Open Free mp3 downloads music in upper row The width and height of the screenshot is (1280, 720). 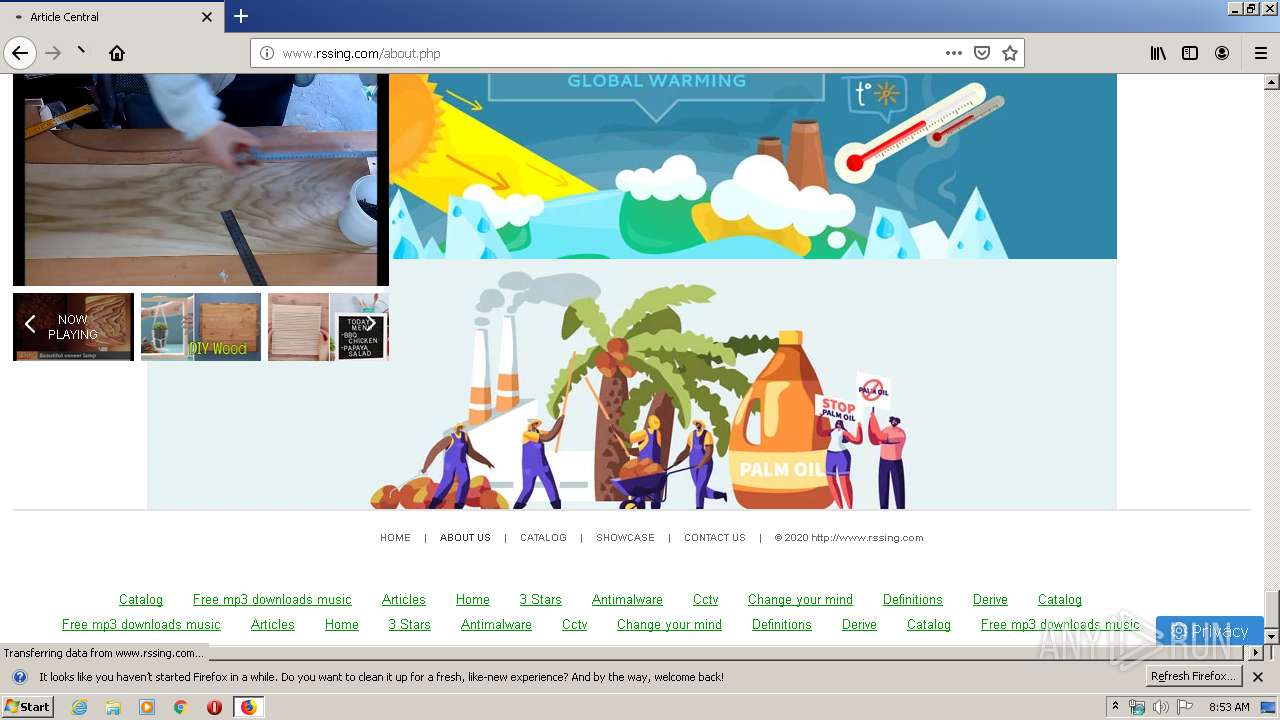click(x=272, y=600)
